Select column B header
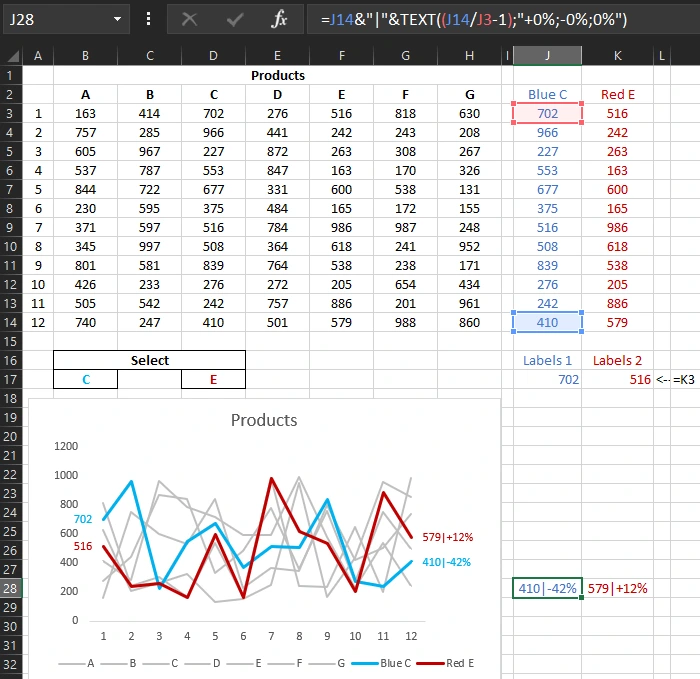Viewport: 700px width, 679px height. tap(85, 56)
